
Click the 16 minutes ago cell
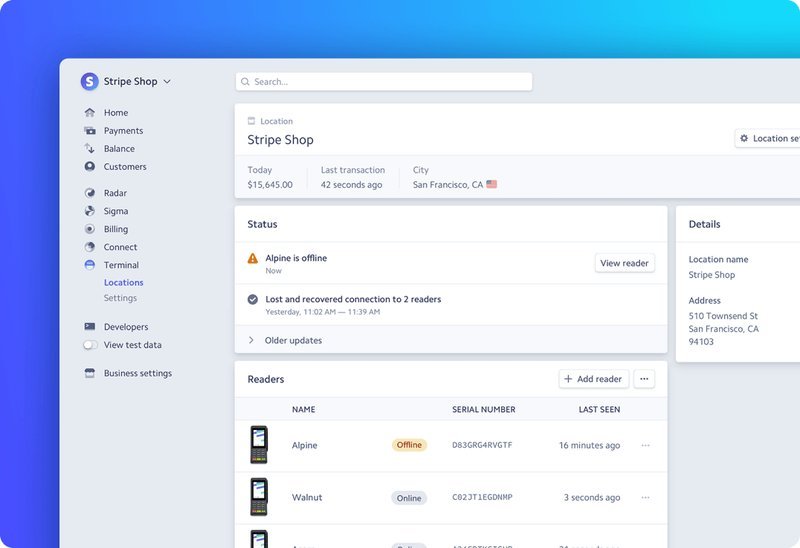(589, 445)
